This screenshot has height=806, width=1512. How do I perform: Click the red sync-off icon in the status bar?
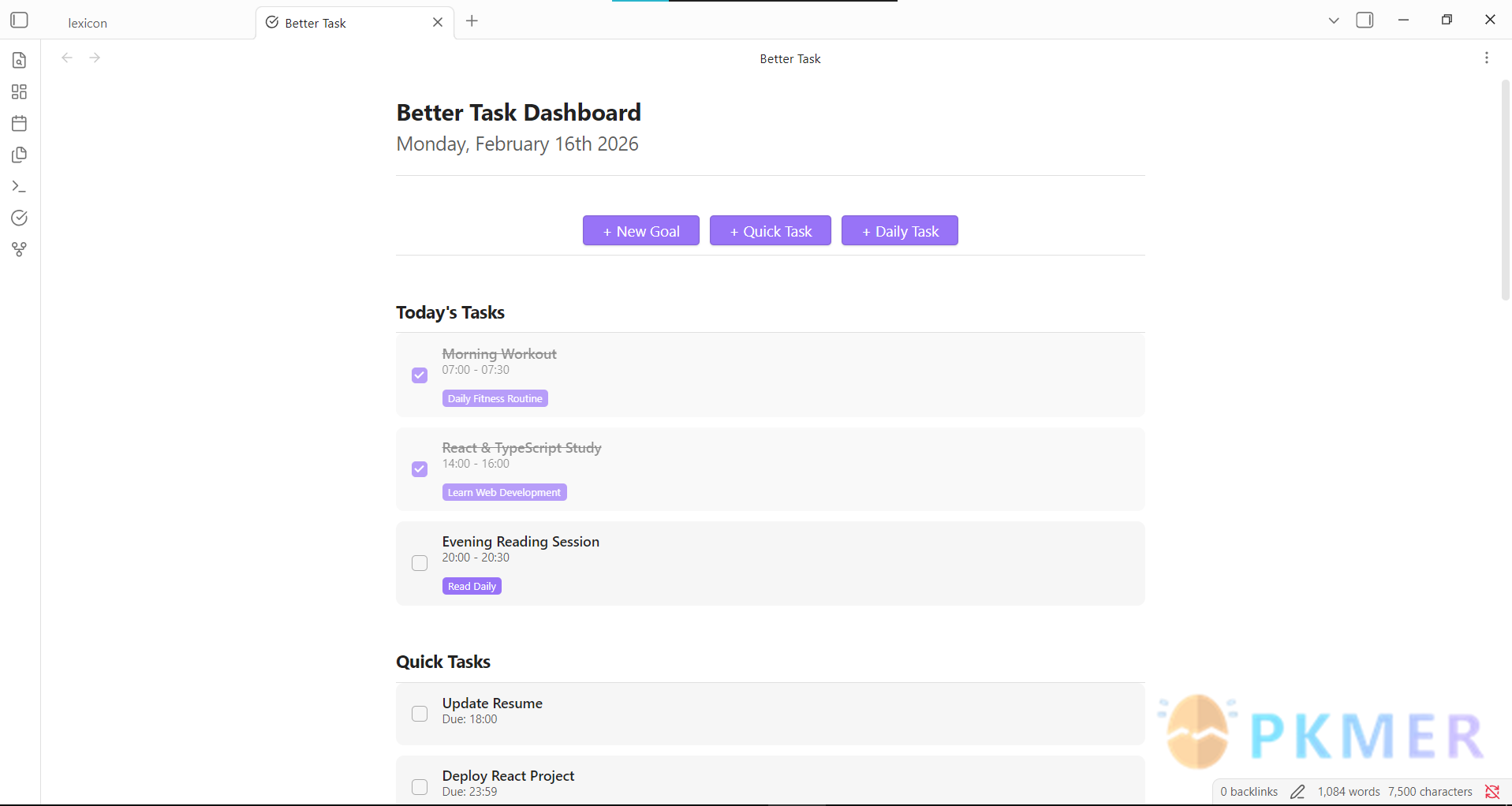click(x=1492, y=791)
